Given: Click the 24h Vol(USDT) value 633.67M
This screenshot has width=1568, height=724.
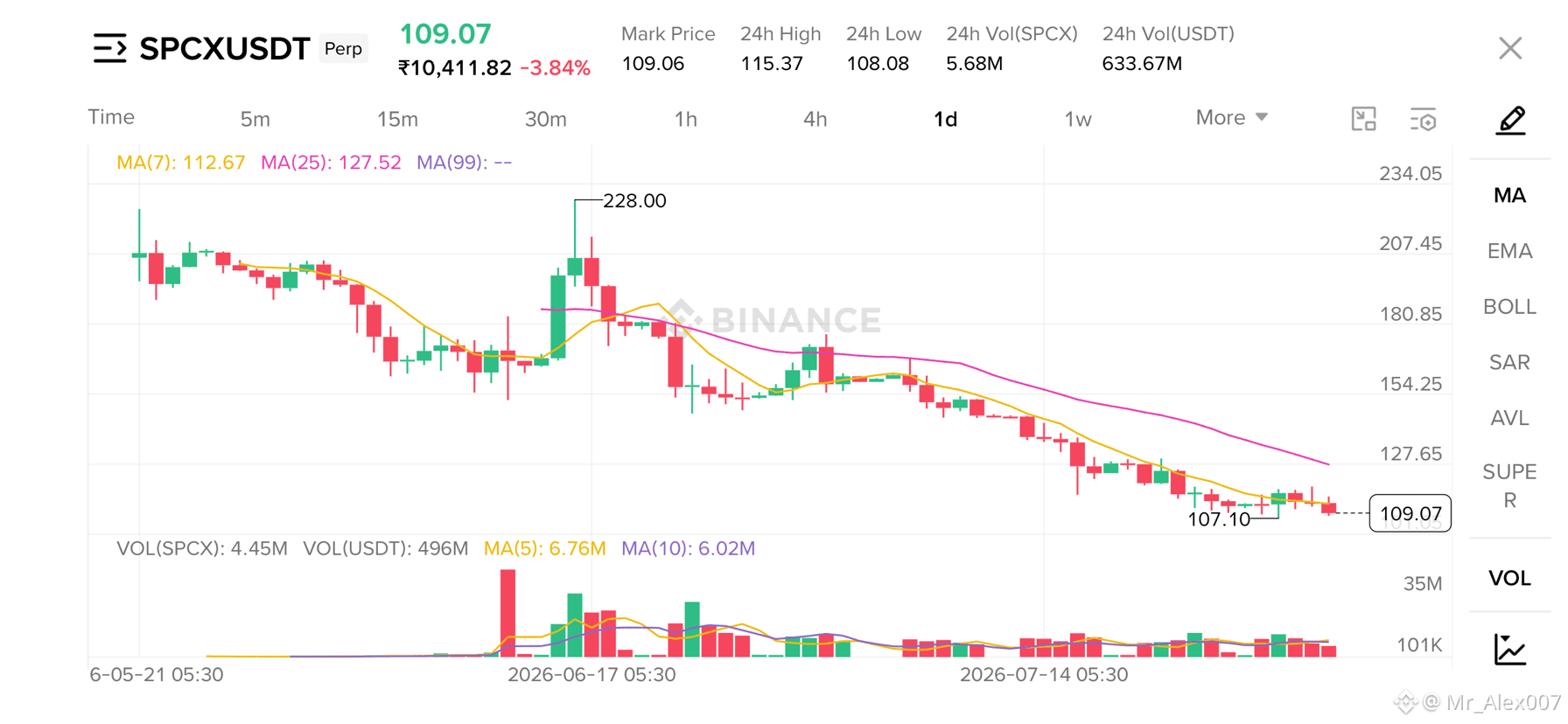Looking at the screenshot, I should point(1142,64).
